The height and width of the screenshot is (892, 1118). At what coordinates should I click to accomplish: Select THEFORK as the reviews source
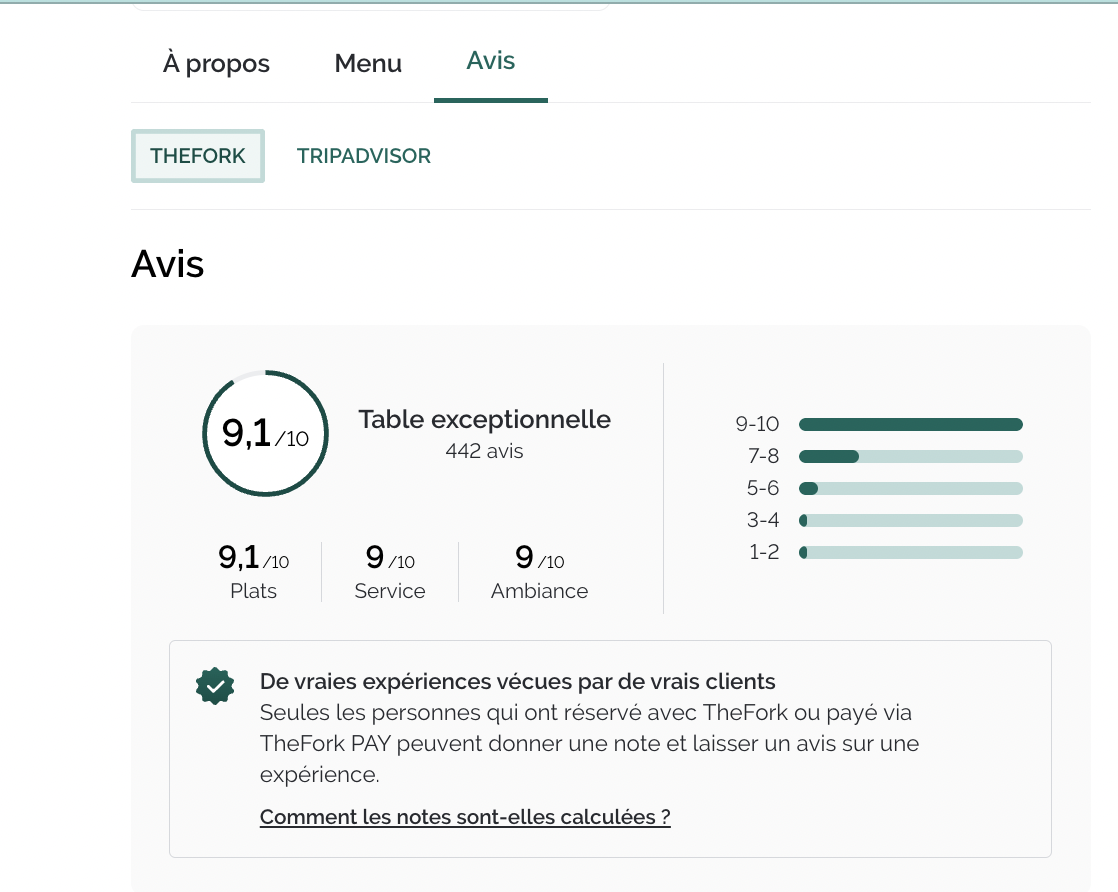(198, 156)
